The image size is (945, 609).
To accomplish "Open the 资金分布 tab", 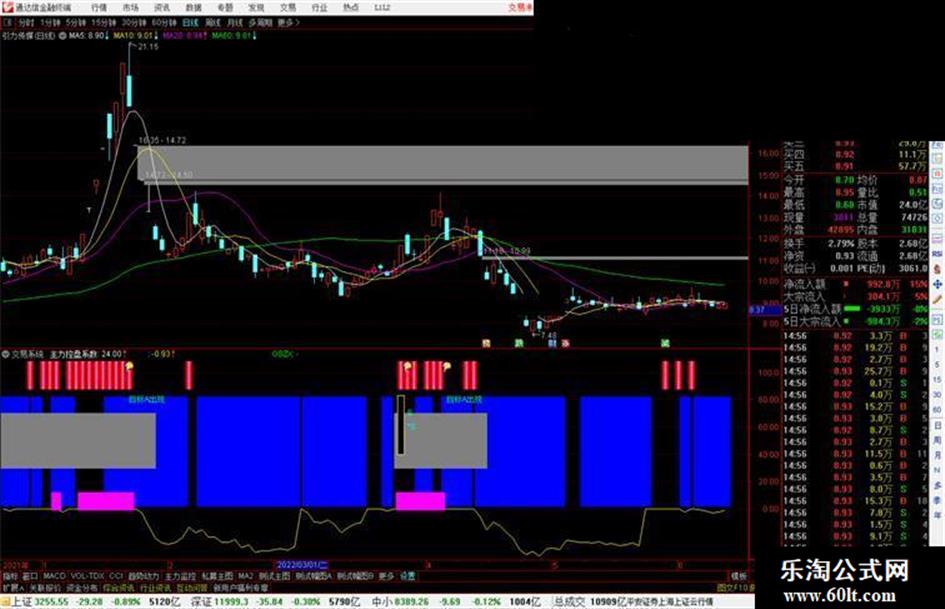I will [82, 587].
